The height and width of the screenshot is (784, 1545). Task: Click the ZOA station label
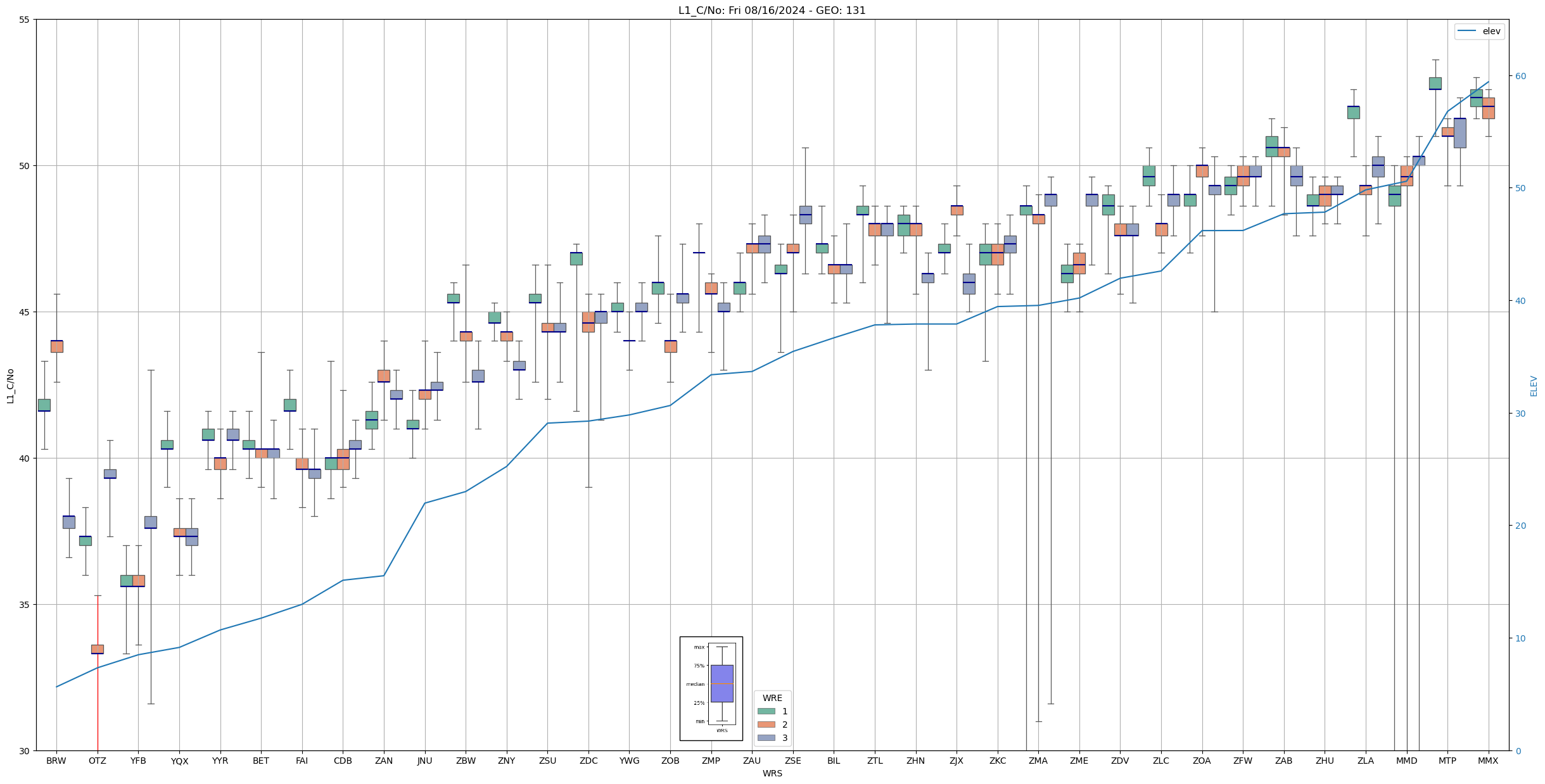(x=1202, y=761)
